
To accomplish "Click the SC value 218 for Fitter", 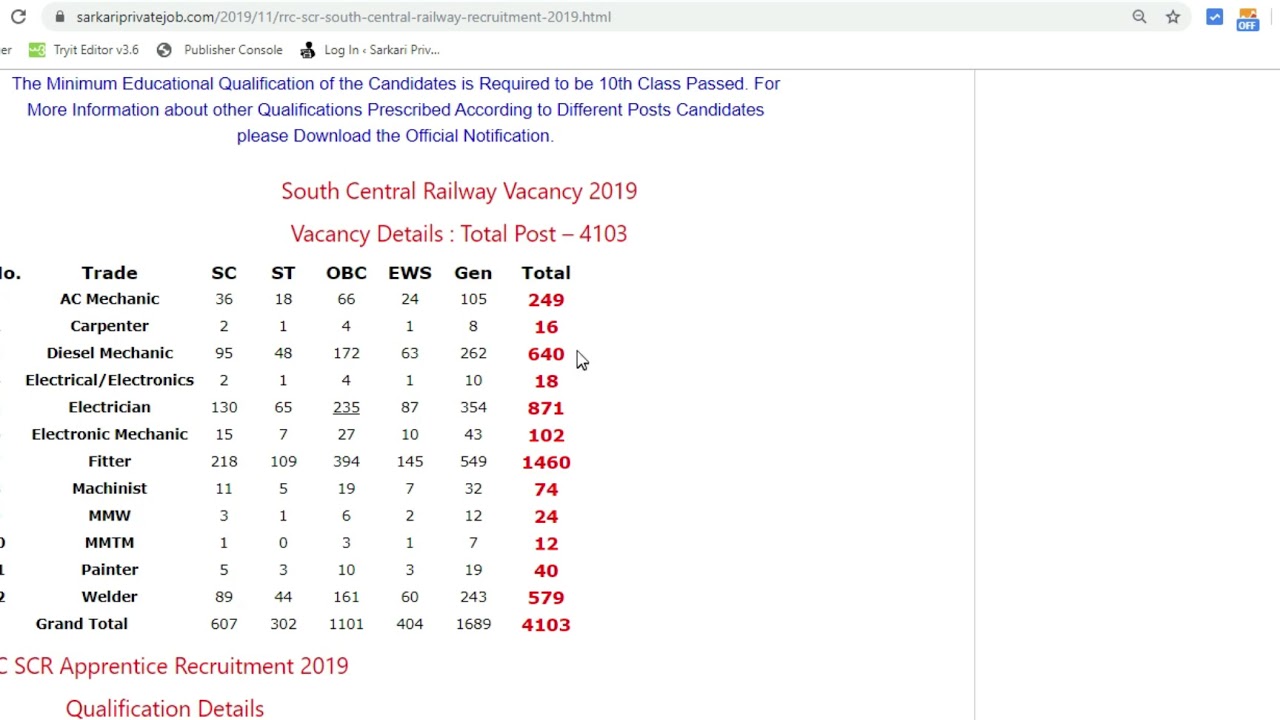I will (x=224, y=461).
